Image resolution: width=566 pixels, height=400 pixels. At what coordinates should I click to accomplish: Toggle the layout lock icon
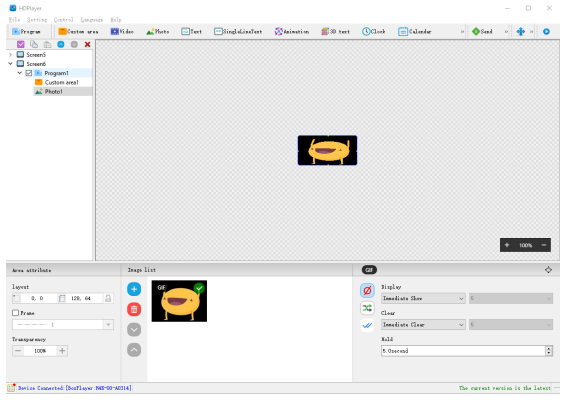point(108,298)
